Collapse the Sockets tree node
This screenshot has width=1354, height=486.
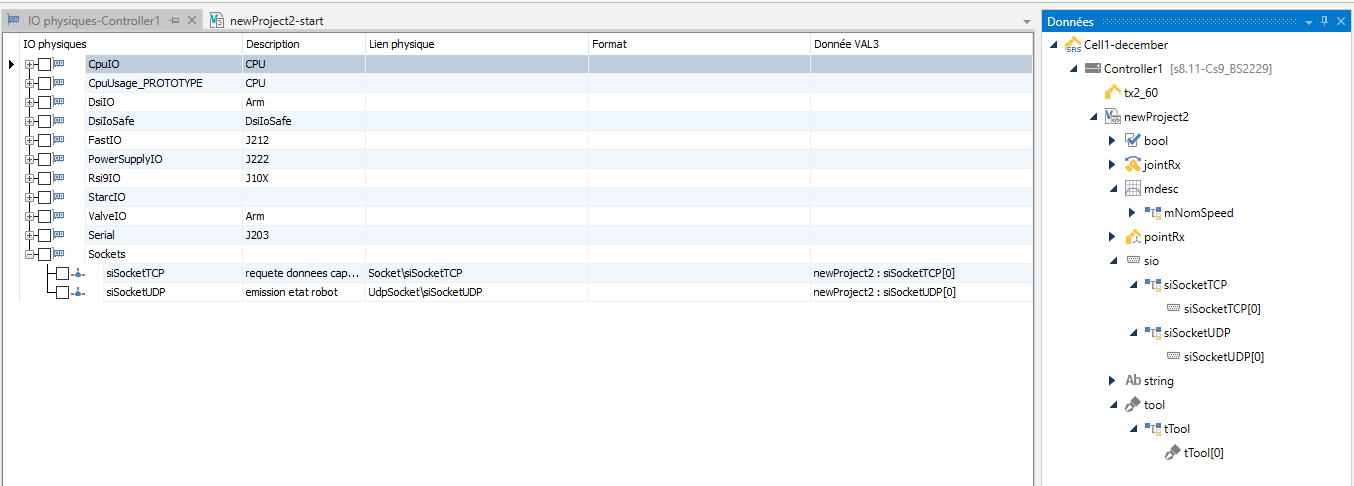[x=30, y=254]
